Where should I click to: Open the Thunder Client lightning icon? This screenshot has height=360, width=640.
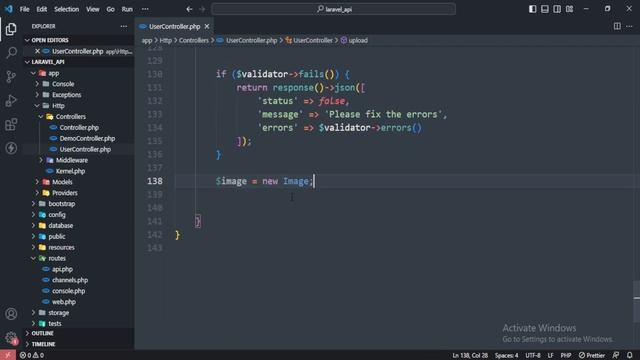tap(11, 148)
